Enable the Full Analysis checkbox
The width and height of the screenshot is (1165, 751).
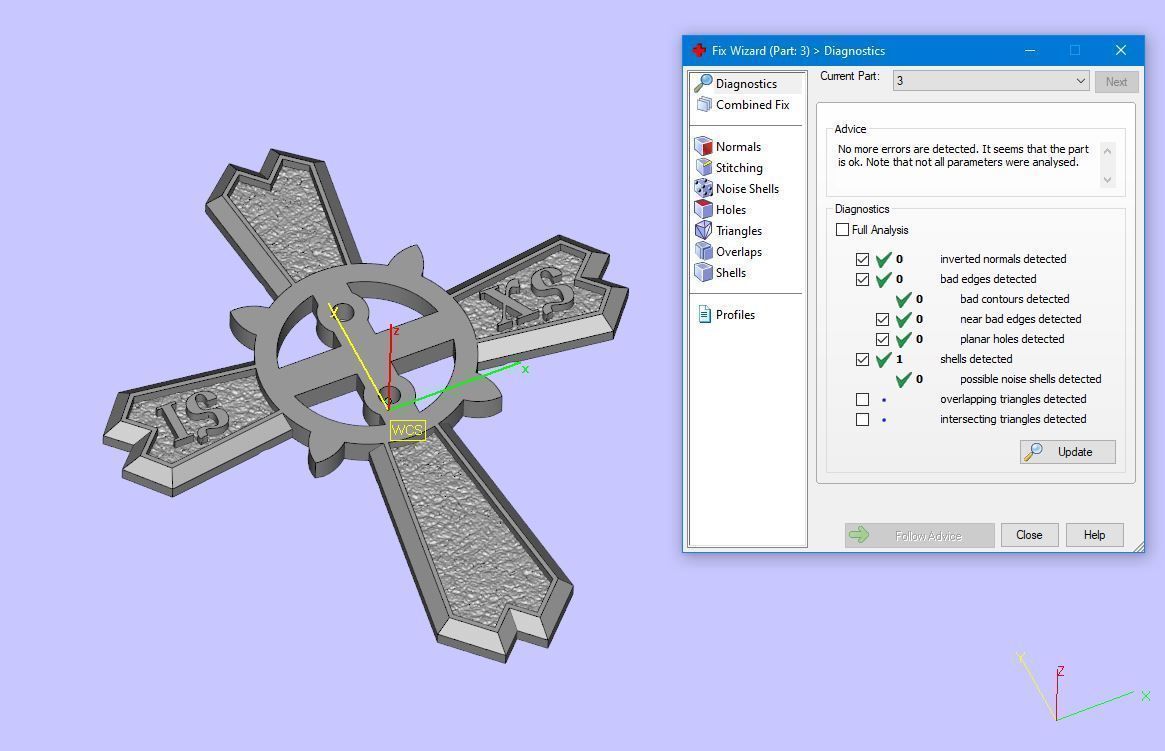coord(842,230)
